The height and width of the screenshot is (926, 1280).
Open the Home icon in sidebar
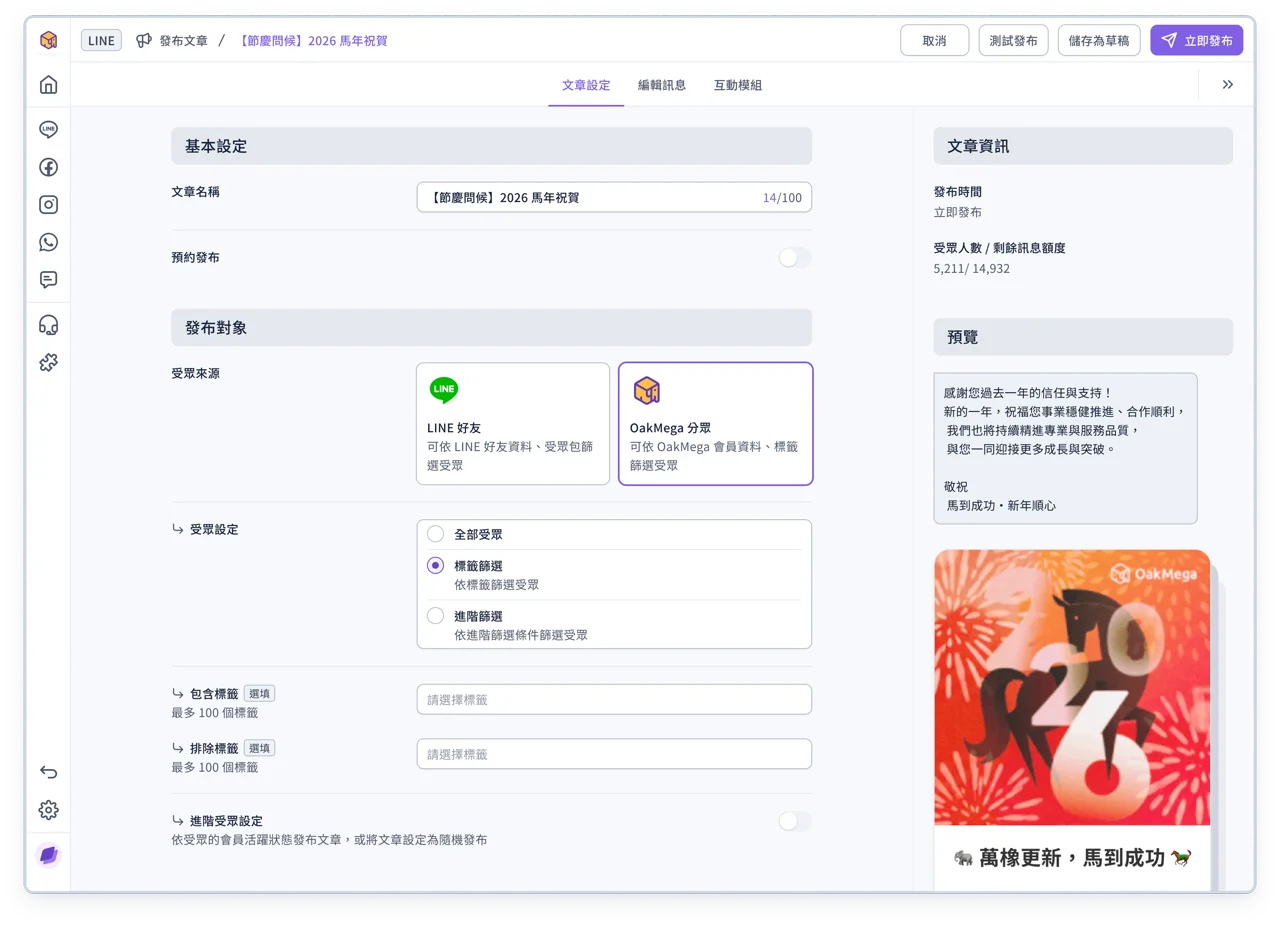48,85
